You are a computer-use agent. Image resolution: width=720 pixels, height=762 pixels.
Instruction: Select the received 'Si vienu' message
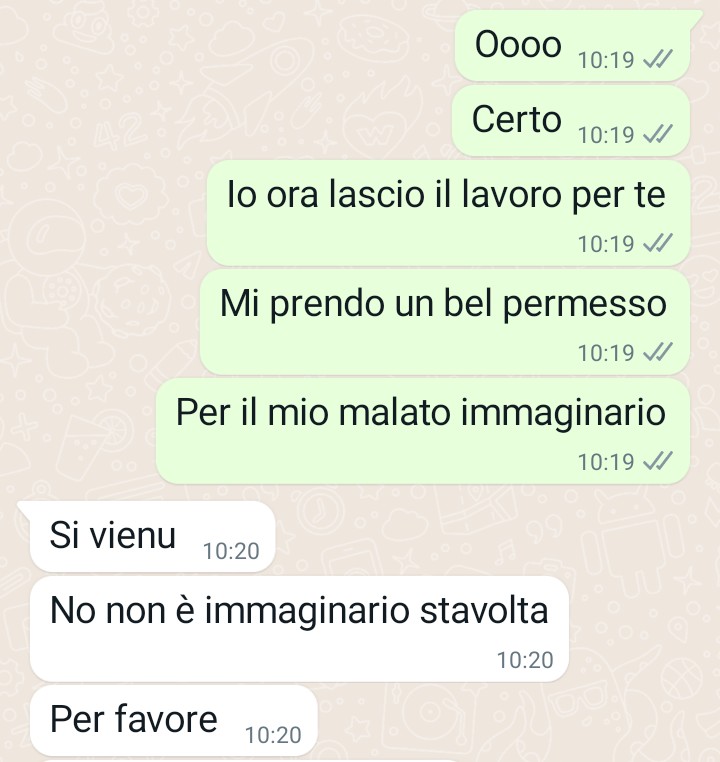point(152,536)
